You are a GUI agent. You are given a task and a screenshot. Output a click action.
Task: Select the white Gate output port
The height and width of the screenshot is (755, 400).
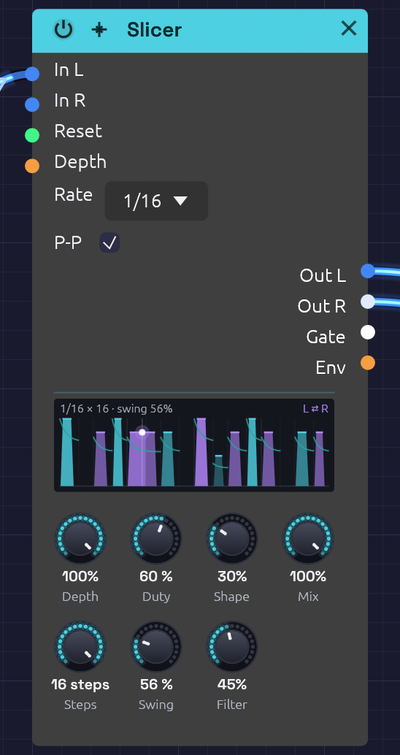368,332
